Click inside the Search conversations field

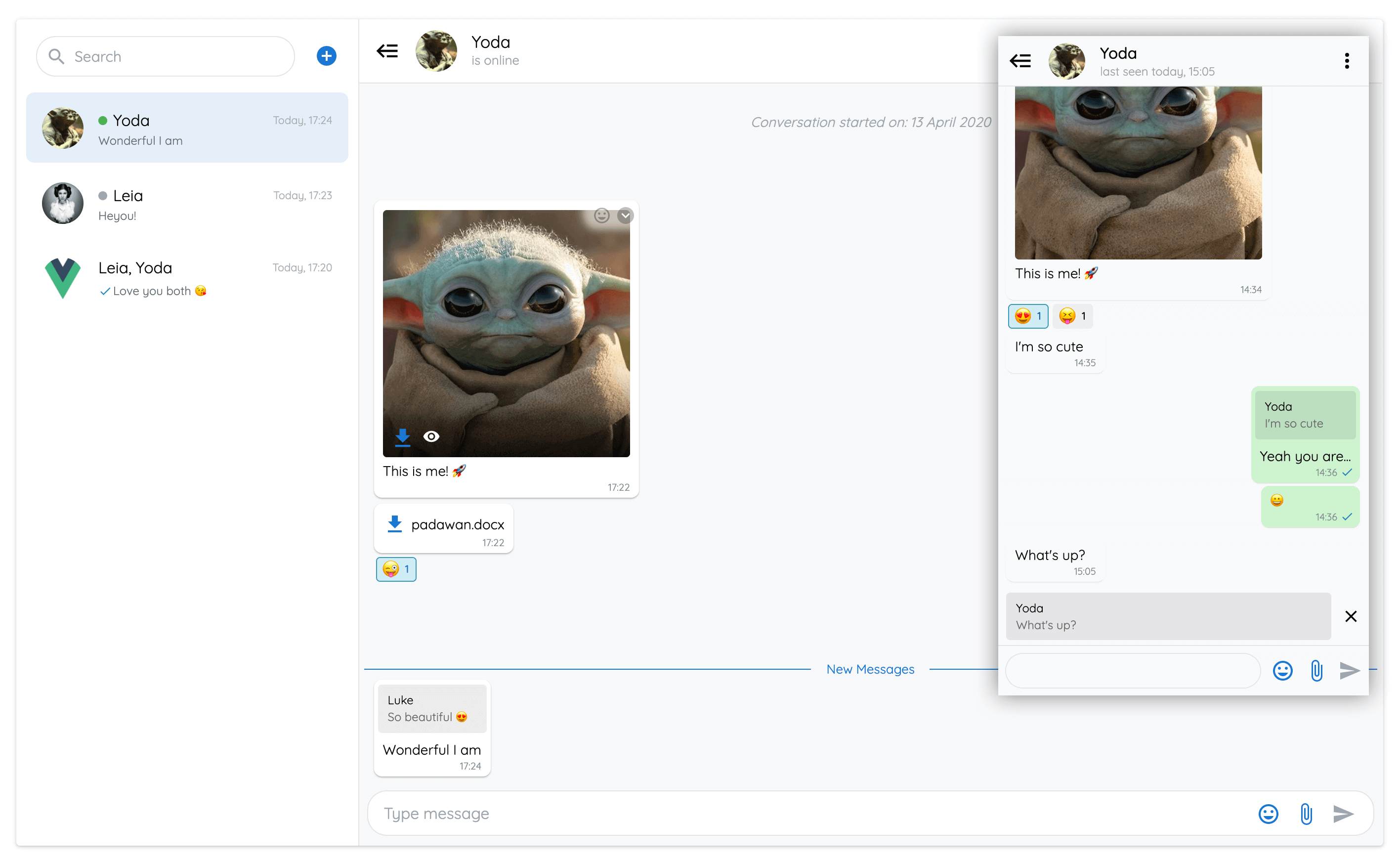point(165,56)
